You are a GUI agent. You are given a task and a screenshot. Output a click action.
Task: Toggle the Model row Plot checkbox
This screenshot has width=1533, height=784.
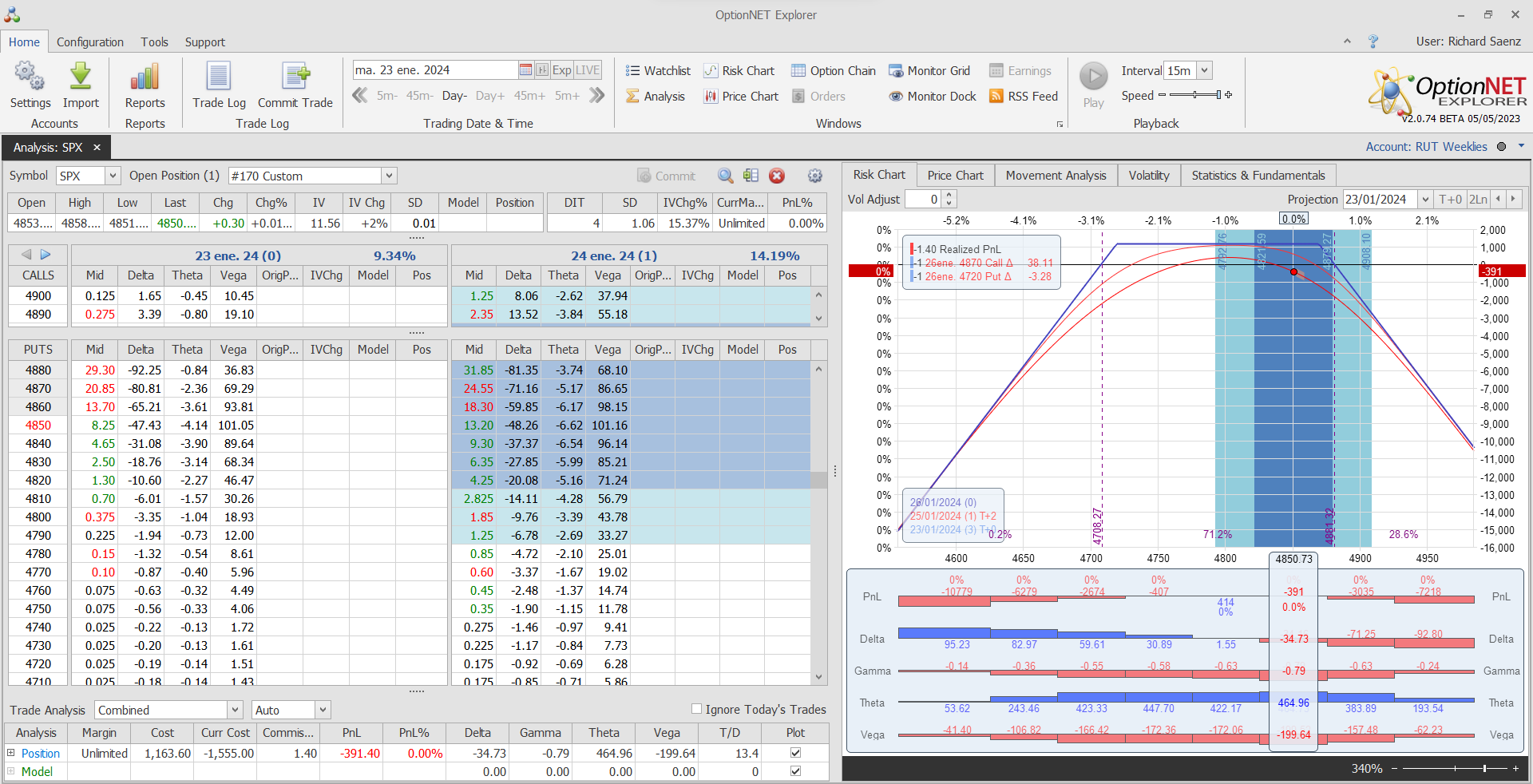(x=795, y=771)
